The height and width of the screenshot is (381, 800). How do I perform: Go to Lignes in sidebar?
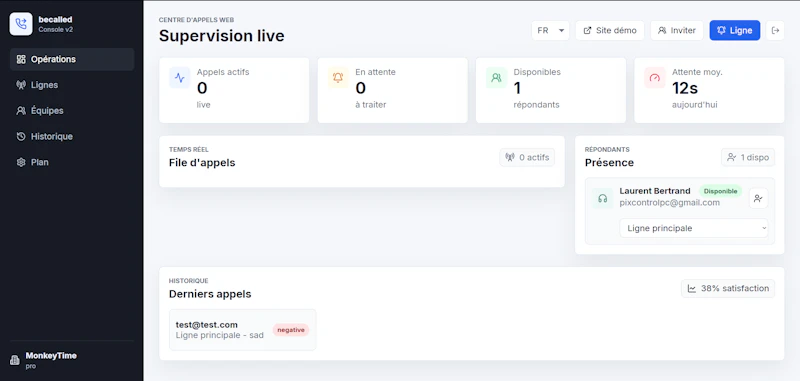pyautogui.click(x=72, y=85)
